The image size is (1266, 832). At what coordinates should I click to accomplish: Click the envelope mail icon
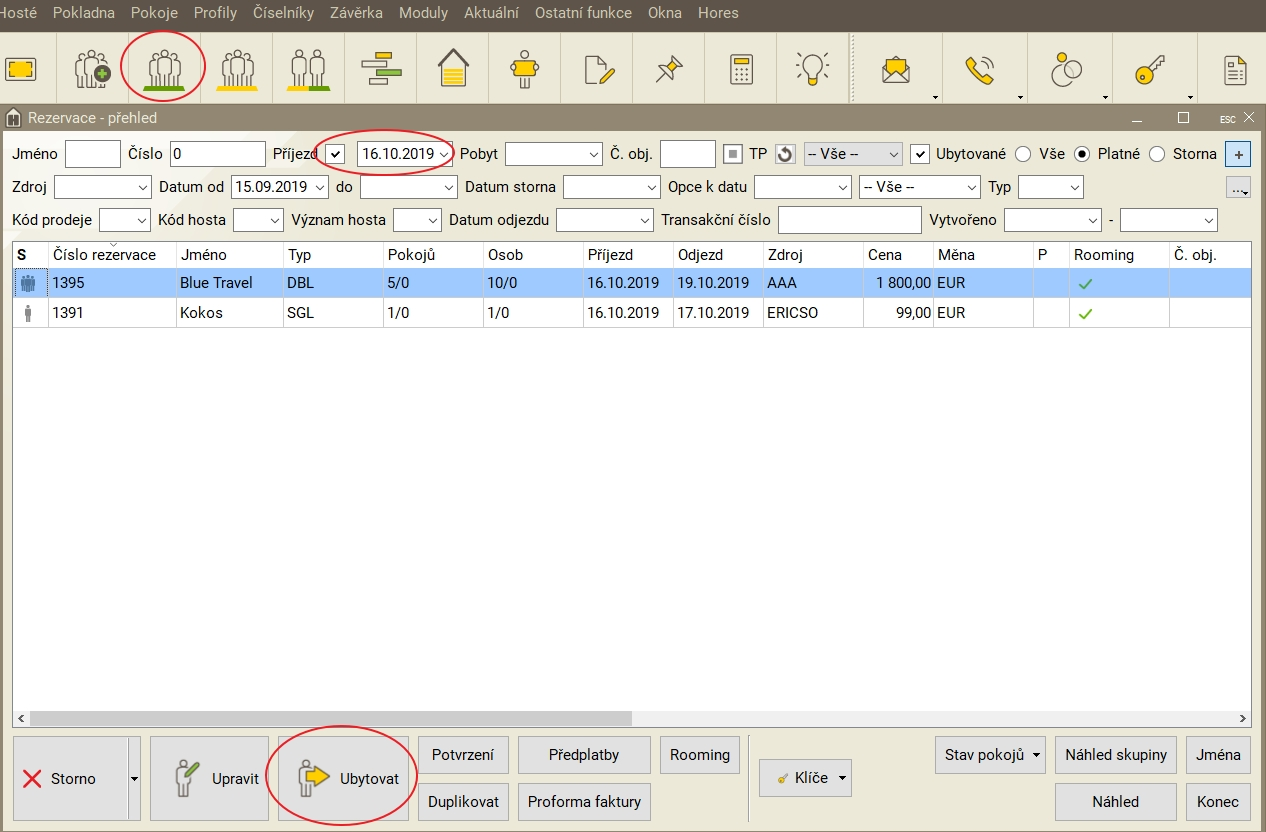pos(895,69)
